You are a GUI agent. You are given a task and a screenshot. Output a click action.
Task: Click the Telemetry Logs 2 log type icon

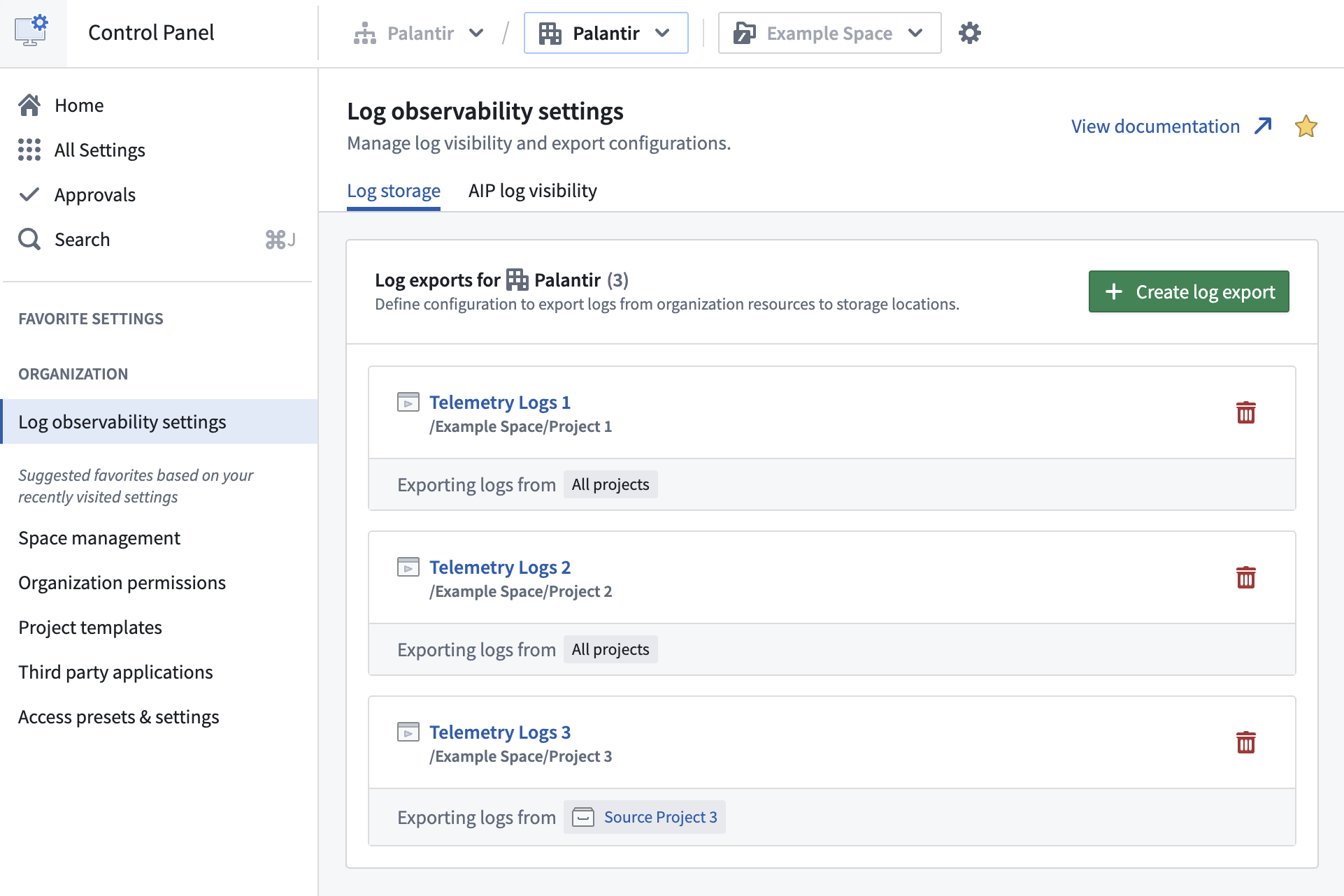coord(408,567)
